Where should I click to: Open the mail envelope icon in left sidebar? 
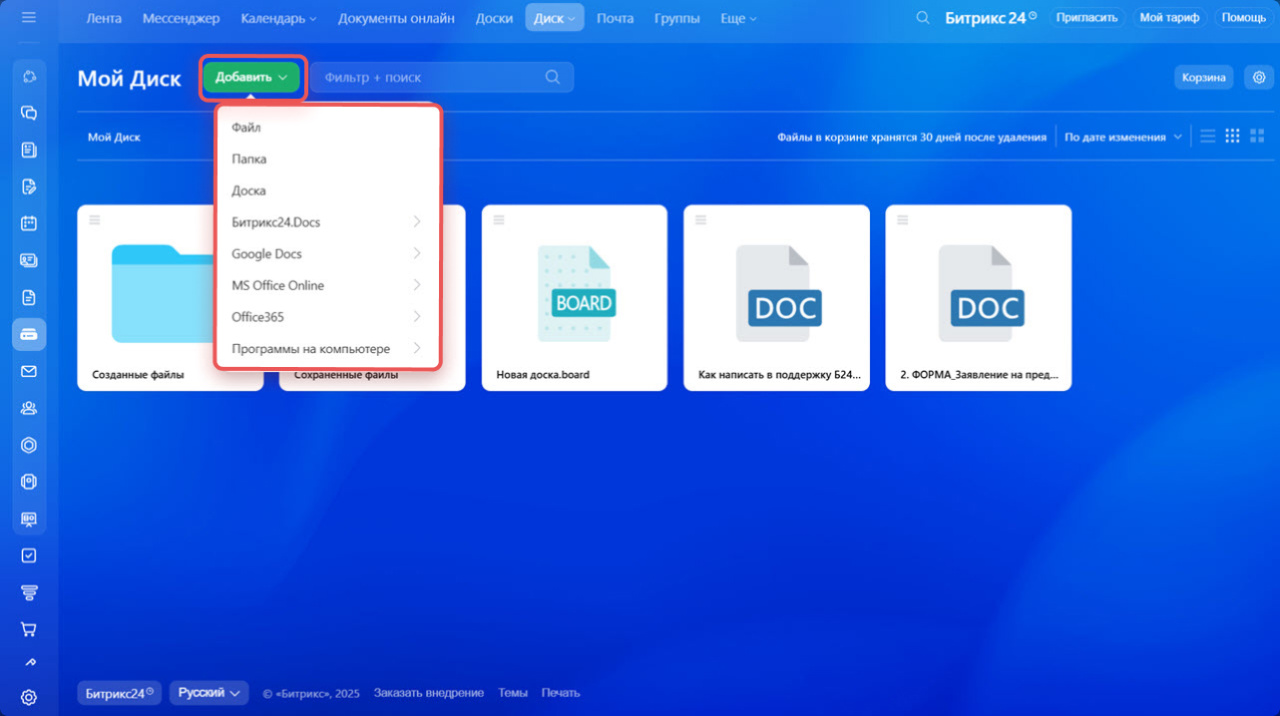29,371
